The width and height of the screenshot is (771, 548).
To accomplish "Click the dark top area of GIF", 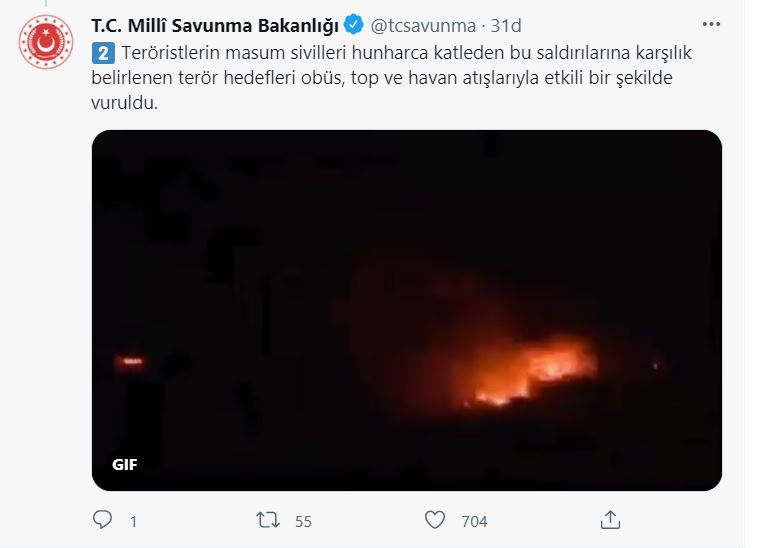I will tap(407, 187).
